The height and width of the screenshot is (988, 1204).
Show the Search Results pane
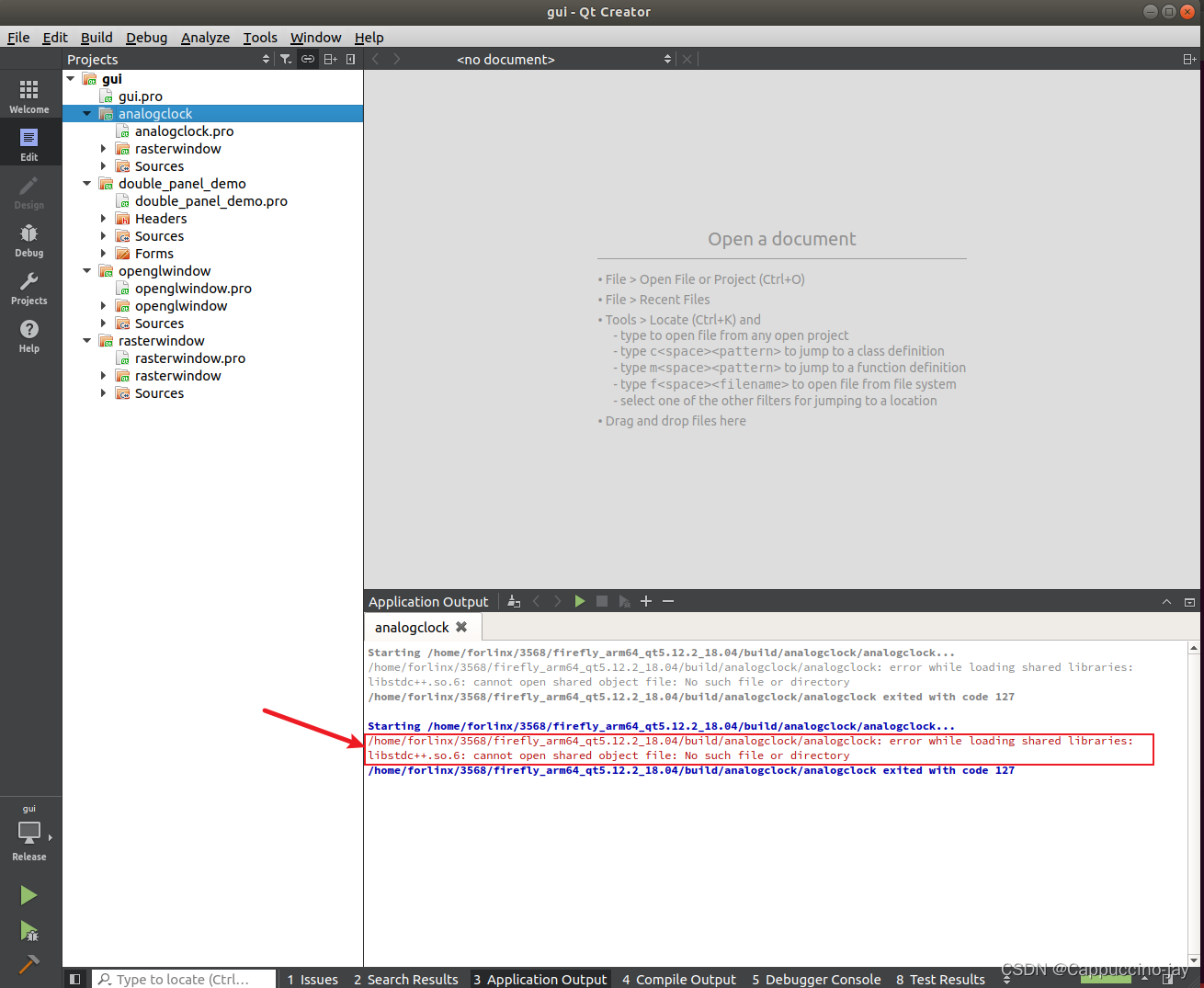click(406, 979)
